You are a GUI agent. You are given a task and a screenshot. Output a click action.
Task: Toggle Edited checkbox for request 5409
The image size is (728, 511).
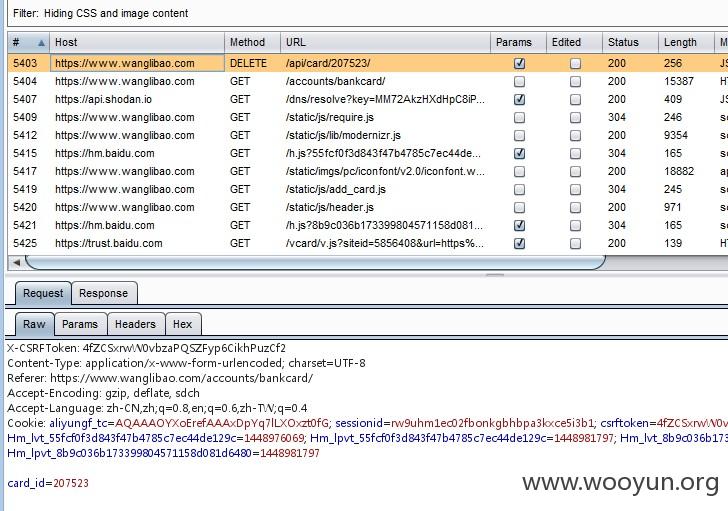(x=575, y=117)
